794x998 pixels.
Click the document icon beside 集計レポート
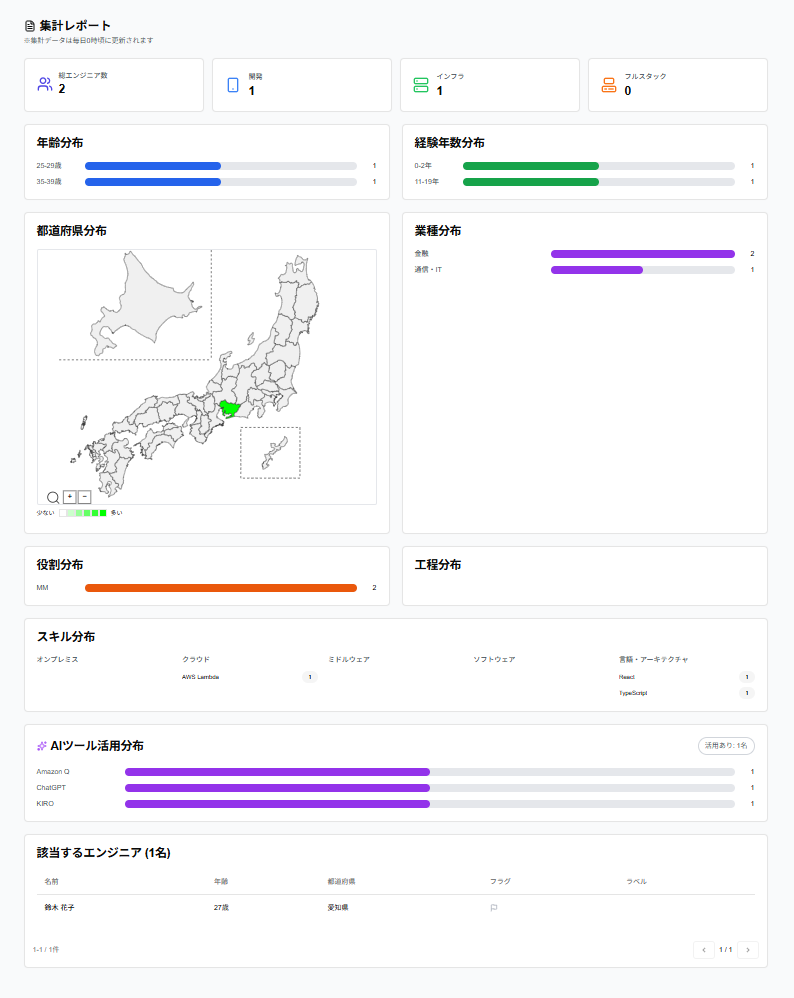pyautogui.click(x=30, y=26)
